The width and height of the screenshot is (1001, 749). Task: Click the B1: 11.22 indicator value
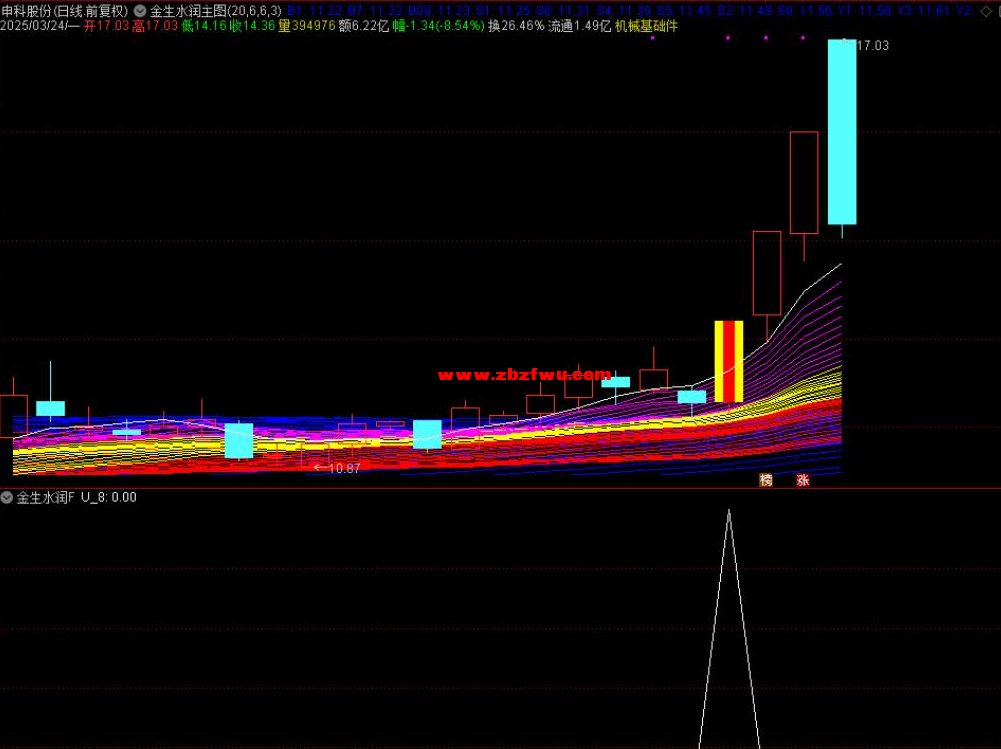(x=315, y=11)
